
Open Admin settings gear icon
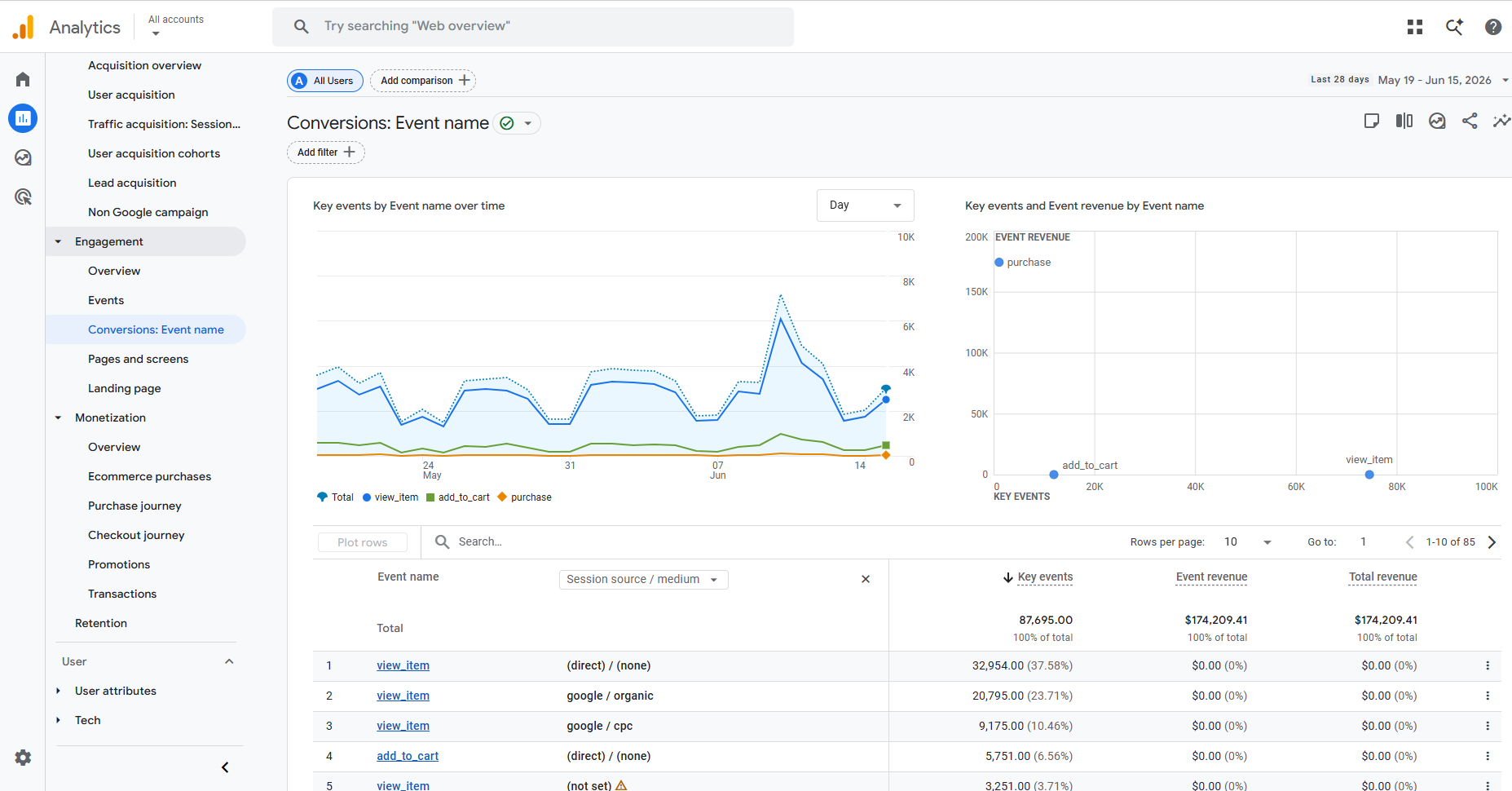23,758
